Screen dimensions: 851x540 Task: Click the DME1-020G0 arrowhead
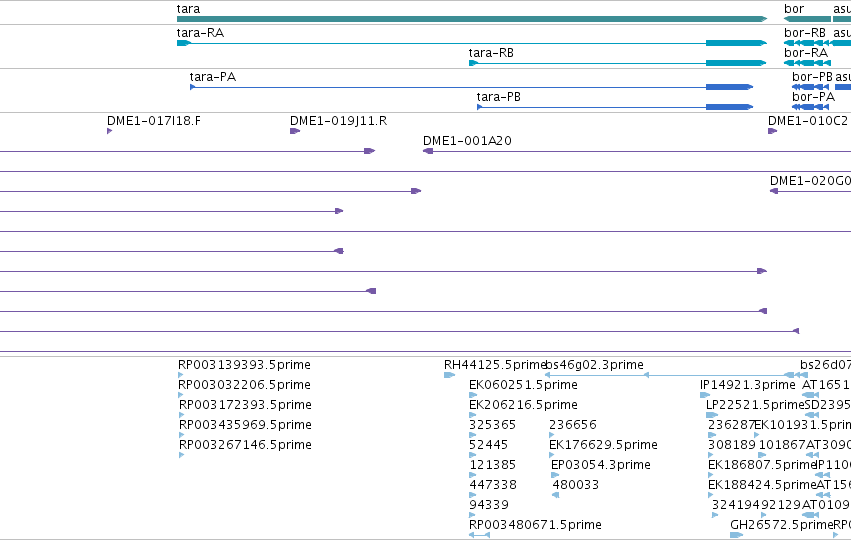pyautogui.click(x=774, y=191)
